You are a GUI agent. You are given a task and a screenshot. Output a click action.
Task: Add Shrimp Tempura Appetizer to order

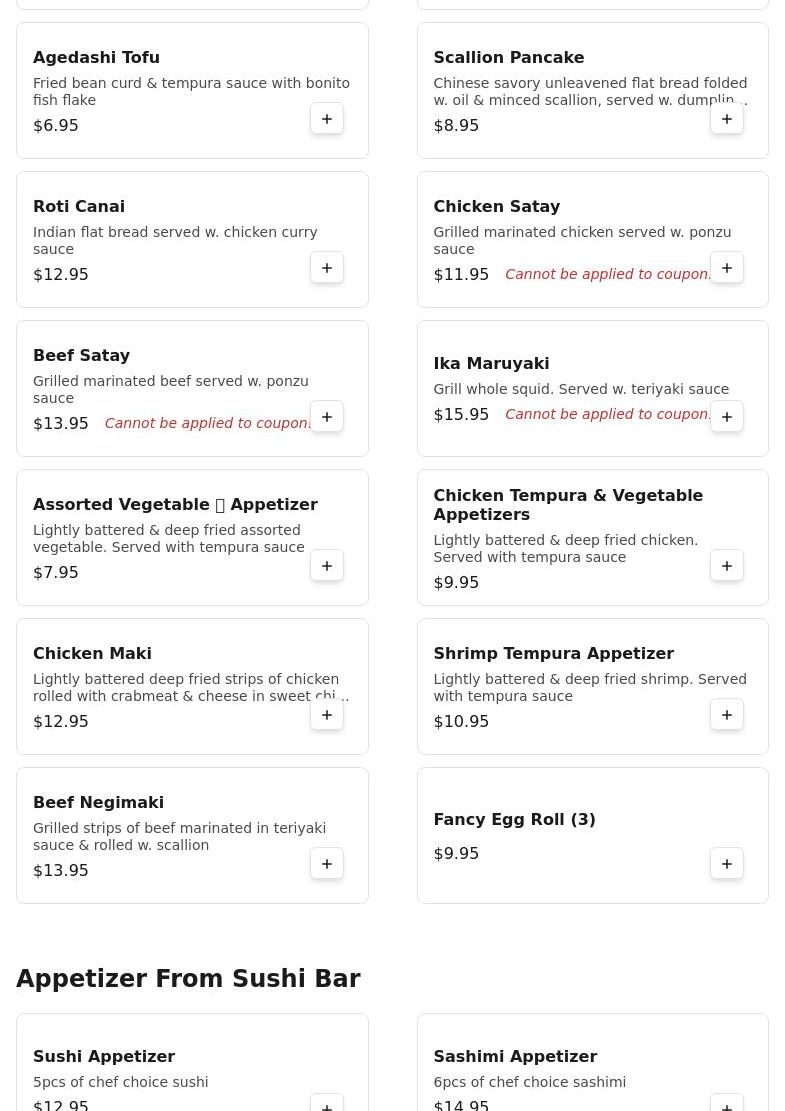[727, 715]
